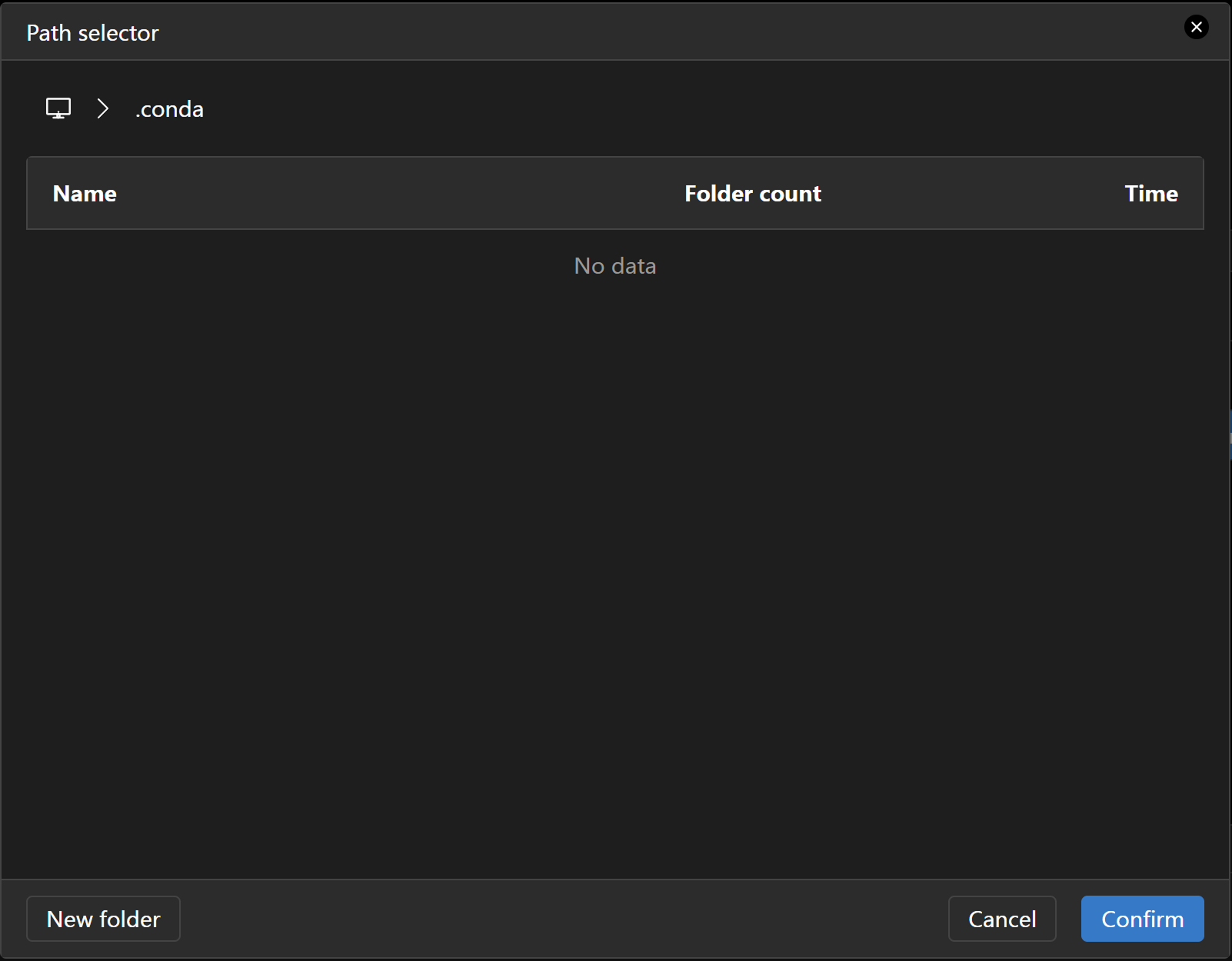Click the computer root icon in breadcrumb
This screenshot has height=961, width=1232.
[x=58, y=108]
